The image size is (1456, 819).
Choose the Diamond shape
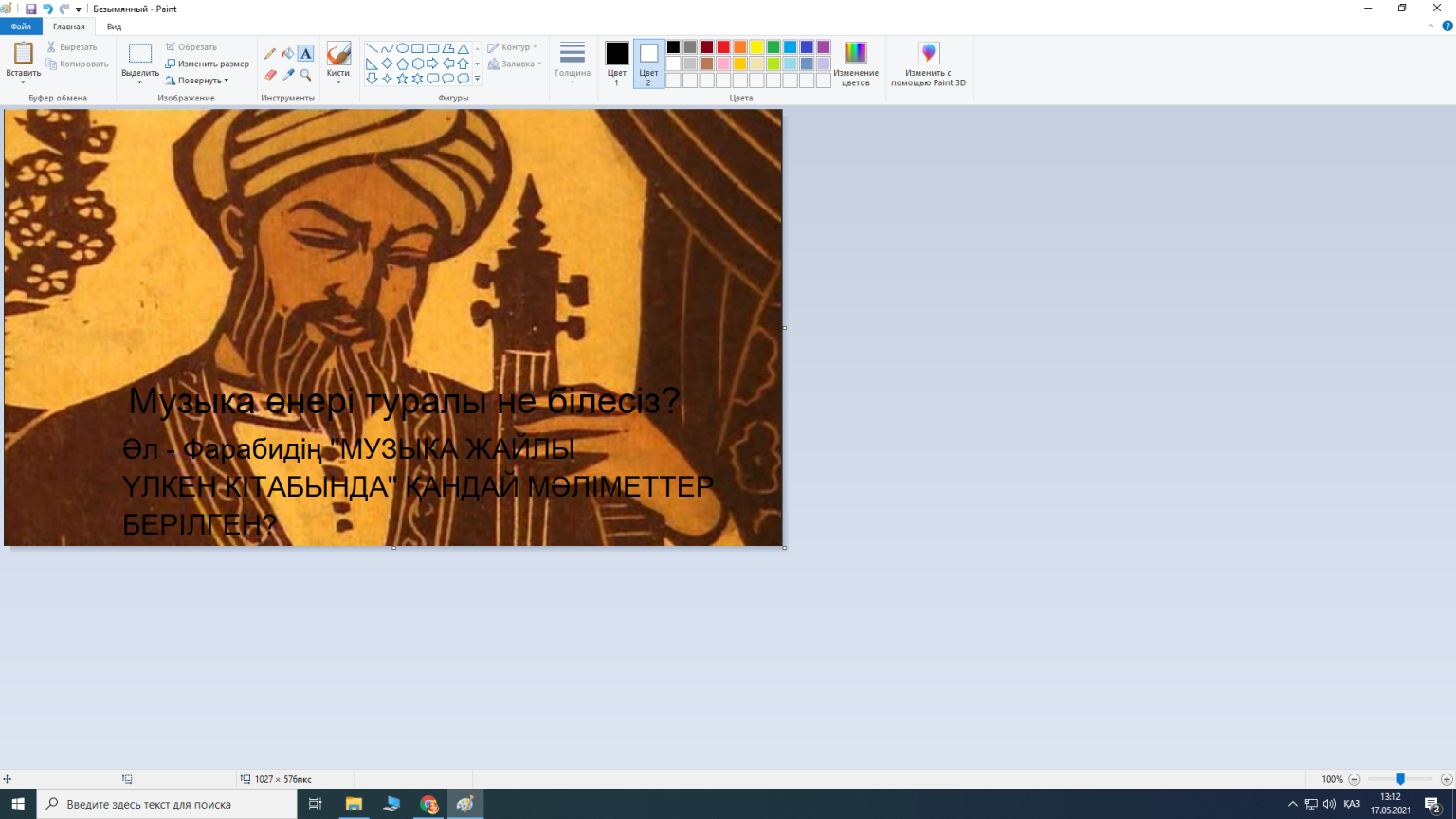tap(387, 64)
